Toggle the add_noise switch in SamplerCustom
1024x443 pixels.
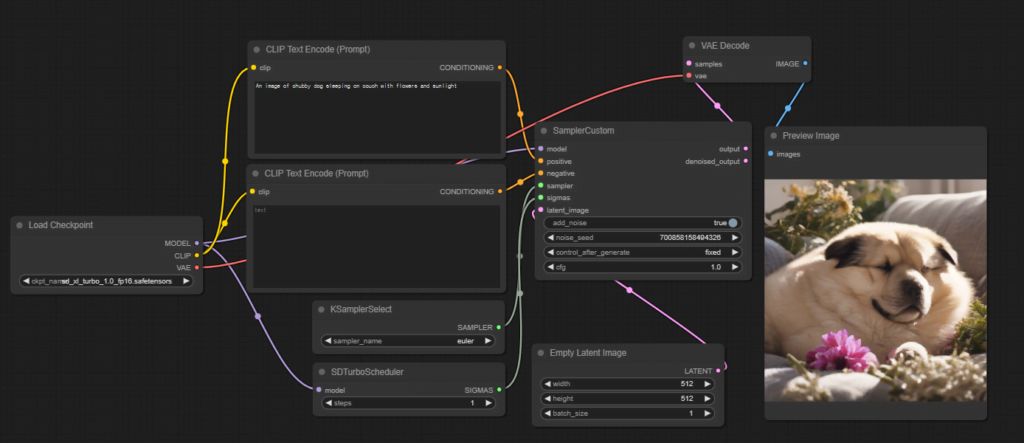(x=732, y=223)
